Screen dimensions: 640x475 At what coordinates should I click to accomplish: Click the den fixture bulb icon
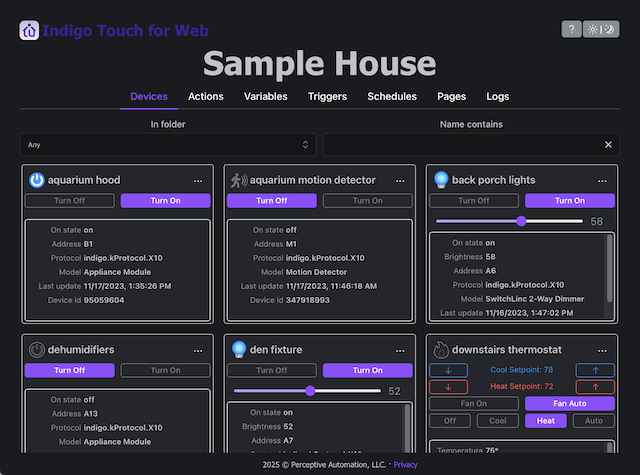coord(239,349)
